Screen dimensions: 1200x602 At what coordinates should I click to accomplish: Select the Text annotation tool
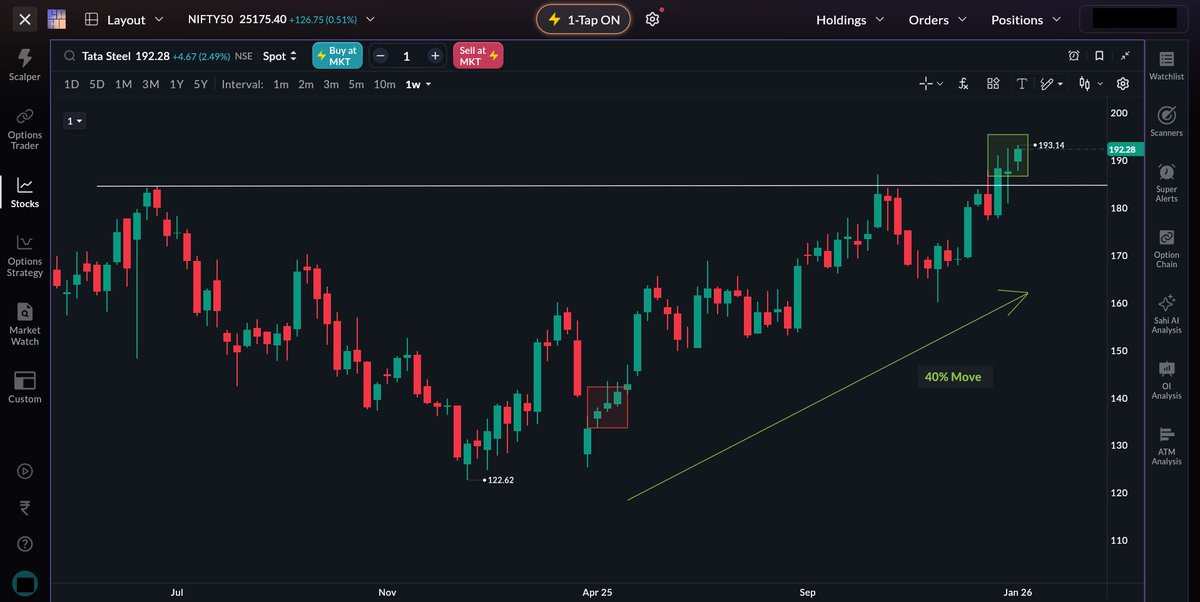(1021, 84)
